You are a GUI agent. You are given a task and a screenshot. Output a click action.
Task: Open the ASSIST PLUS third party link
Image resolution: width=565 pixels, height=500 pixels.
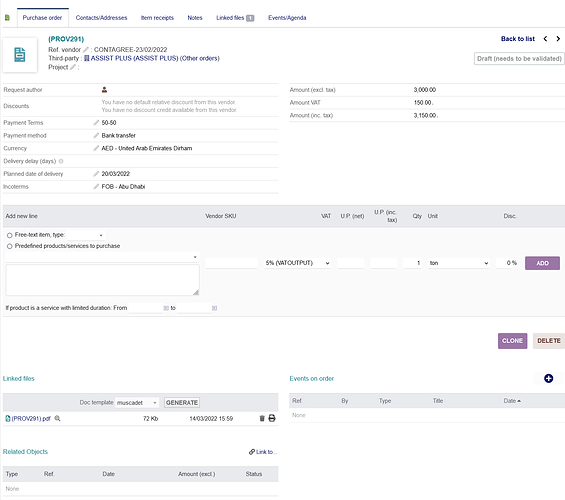[x=134, y=58]
